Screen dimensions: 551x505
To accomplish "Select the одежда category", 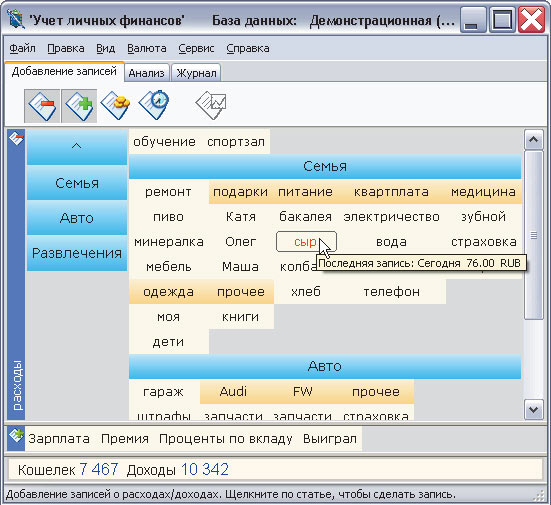I will point(168,292).
